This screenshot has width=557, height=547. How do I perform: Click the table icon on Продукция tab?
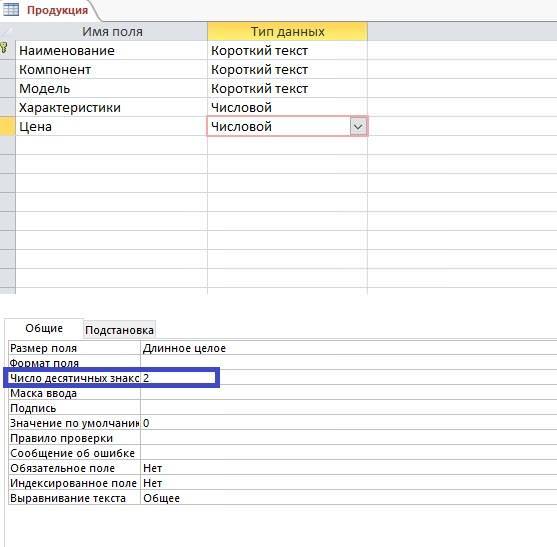[x=10, y=10]
